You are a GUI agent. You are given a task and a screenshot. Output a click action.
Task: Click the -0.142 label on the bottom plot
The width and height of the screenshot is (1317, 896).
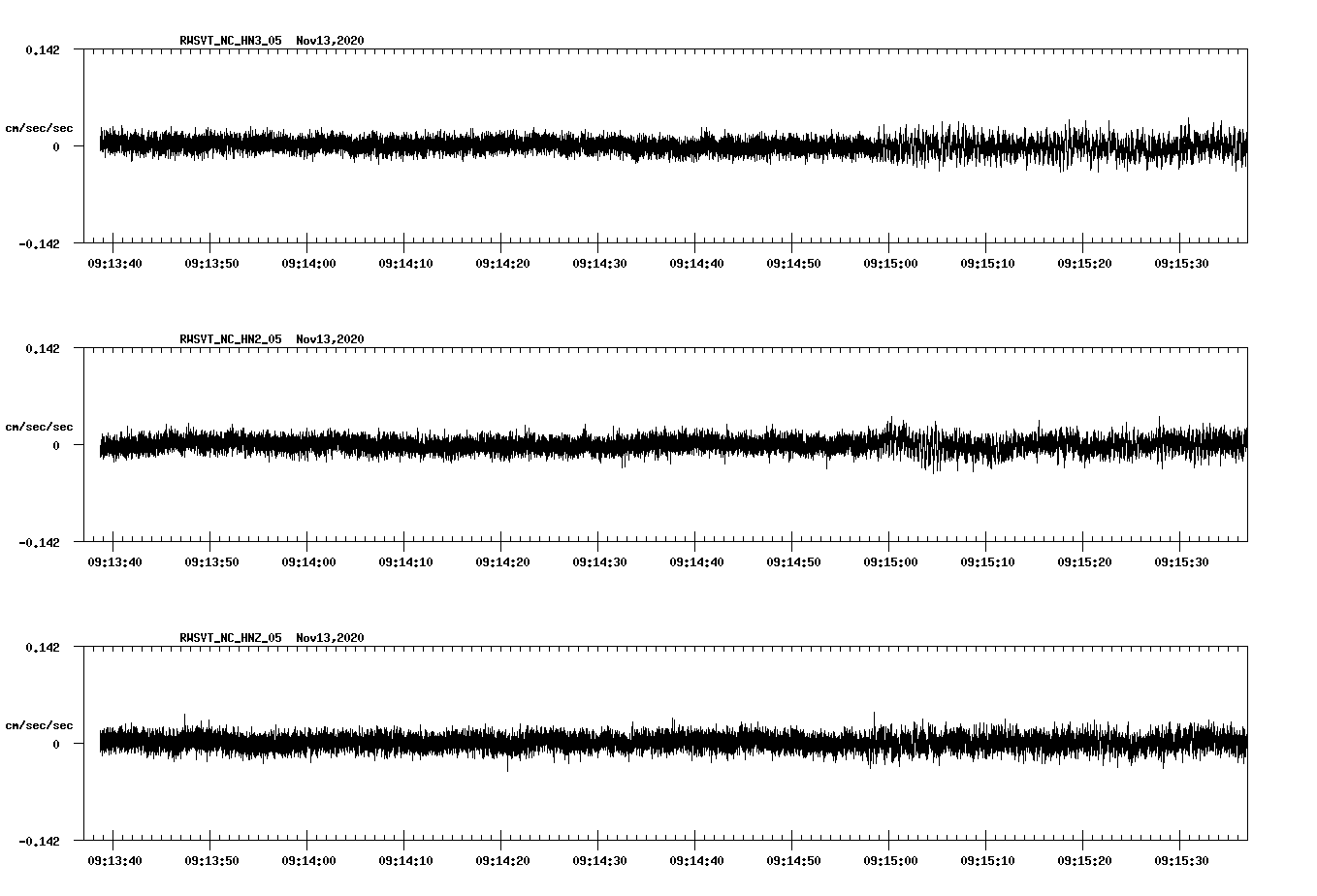(x=40, y=842)
